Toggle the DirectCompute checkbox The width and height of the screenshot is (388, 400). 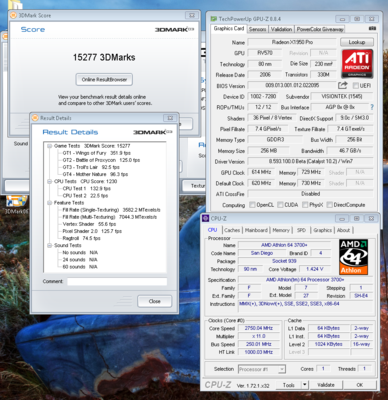click(x=330, y=205)
